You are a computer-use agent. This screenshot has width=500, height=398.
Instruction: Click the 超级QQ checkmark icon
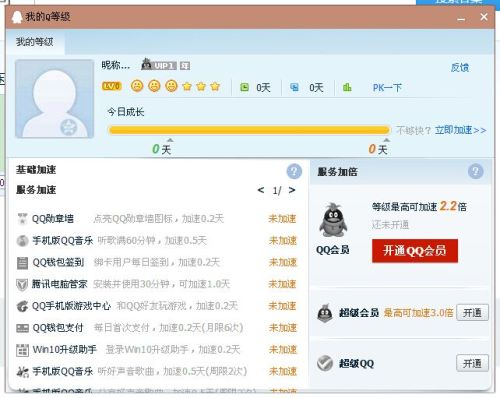(x=325, y=363)
